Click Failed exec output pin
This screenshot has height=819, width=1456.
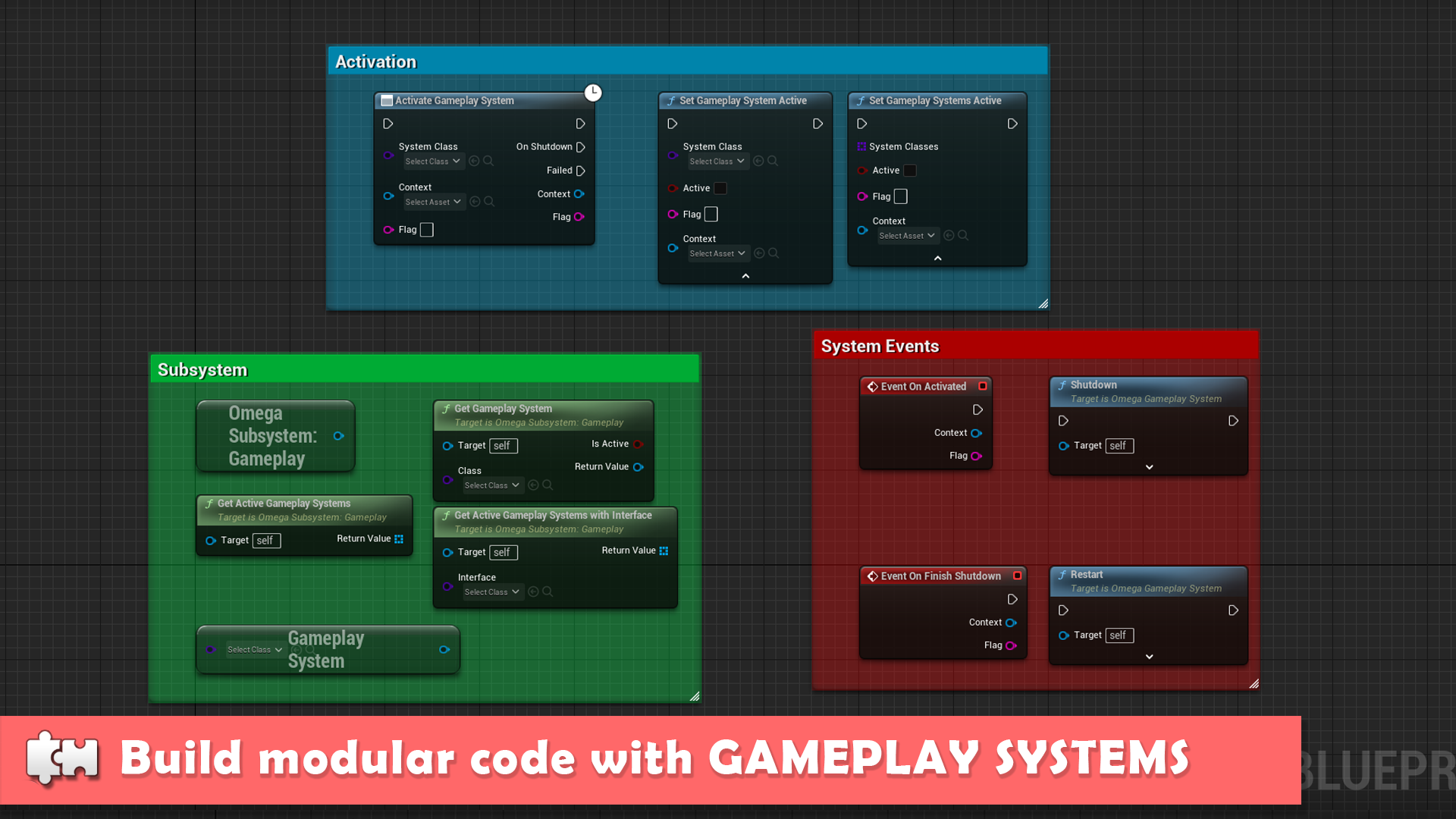click(x=581, y=171)
